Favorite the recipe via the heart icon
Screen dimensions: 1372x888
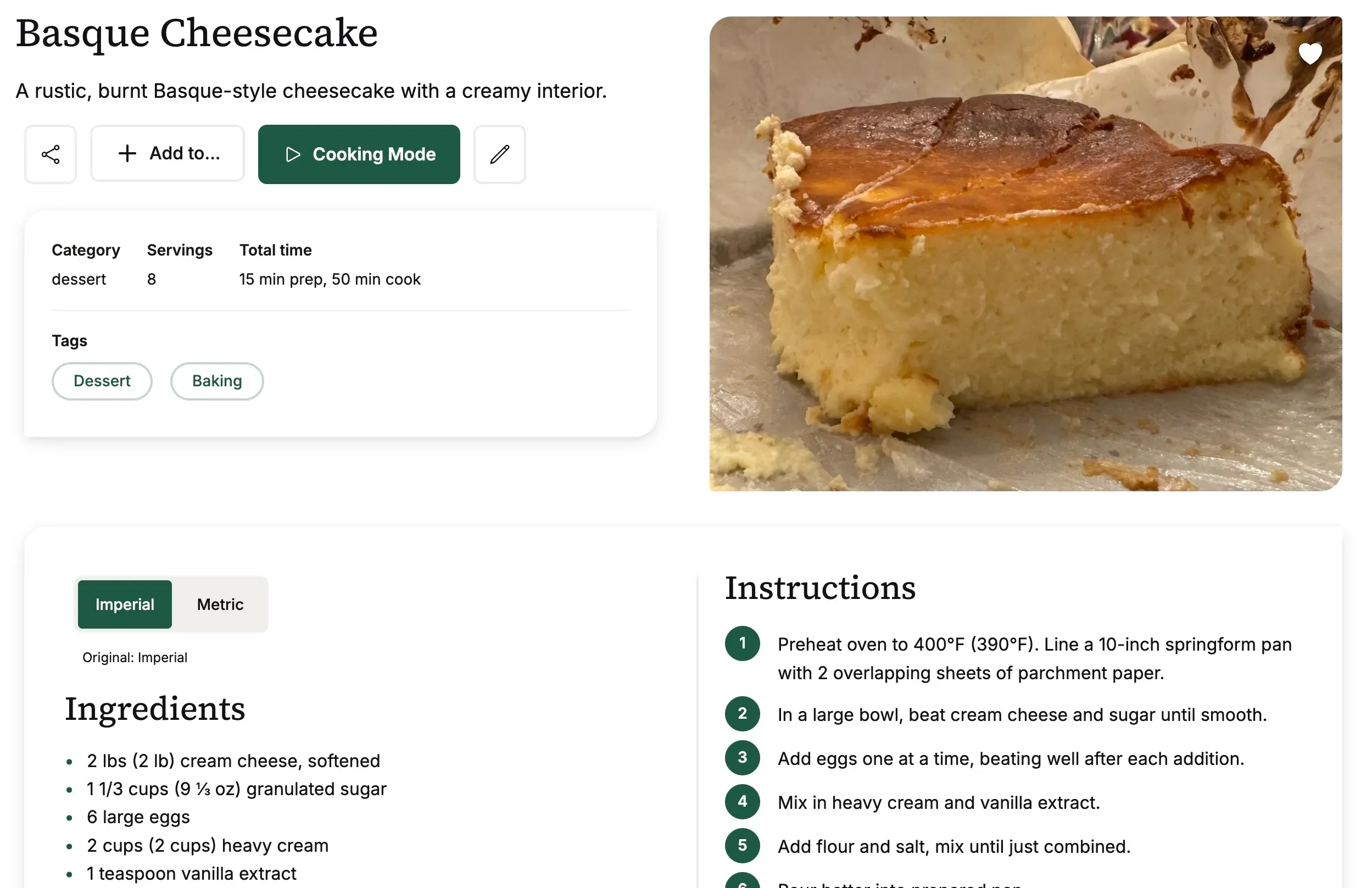[1310, 54]
